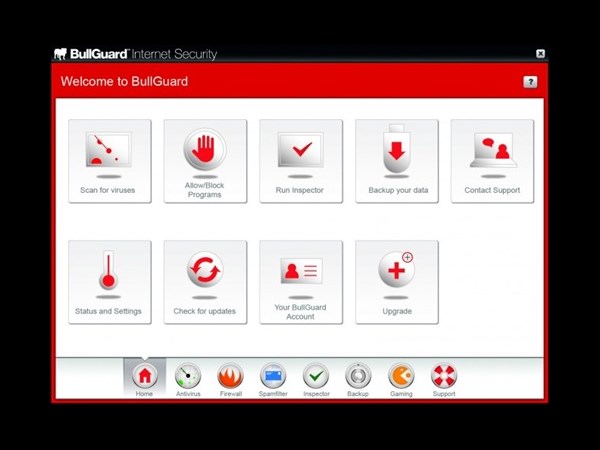Click the Upgrade plus icon tile

coord(396,272)
